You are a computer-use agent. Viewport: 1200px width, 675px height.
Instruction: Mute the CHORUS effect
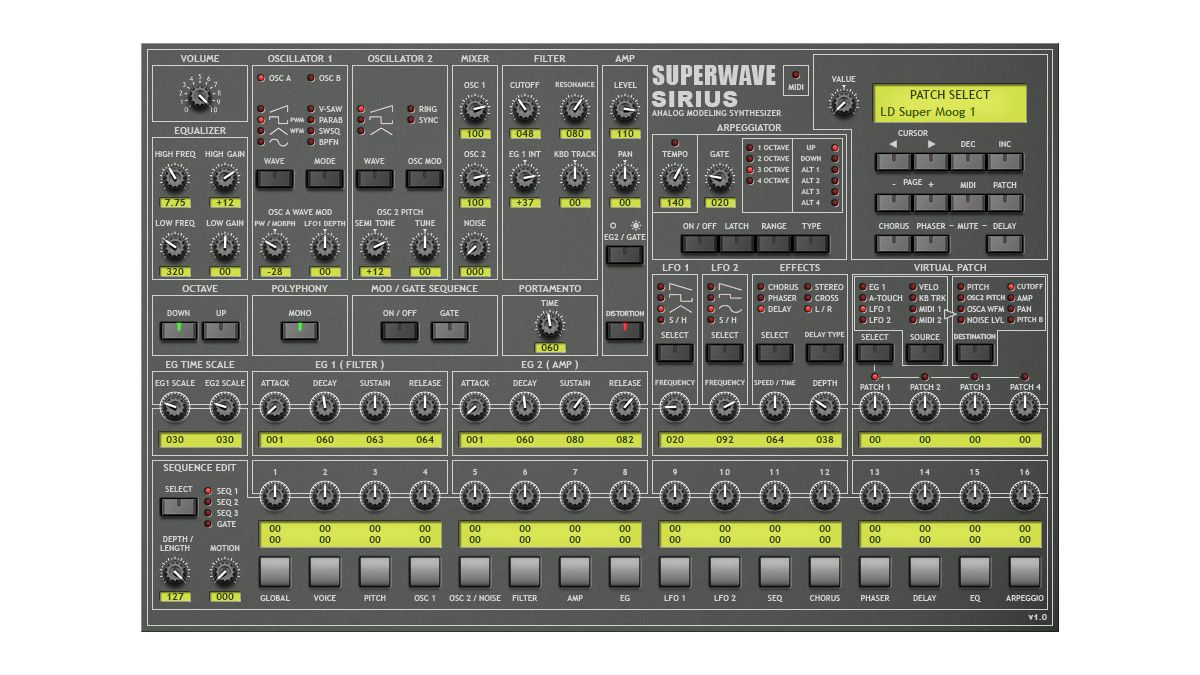click(x=893, y=245)
